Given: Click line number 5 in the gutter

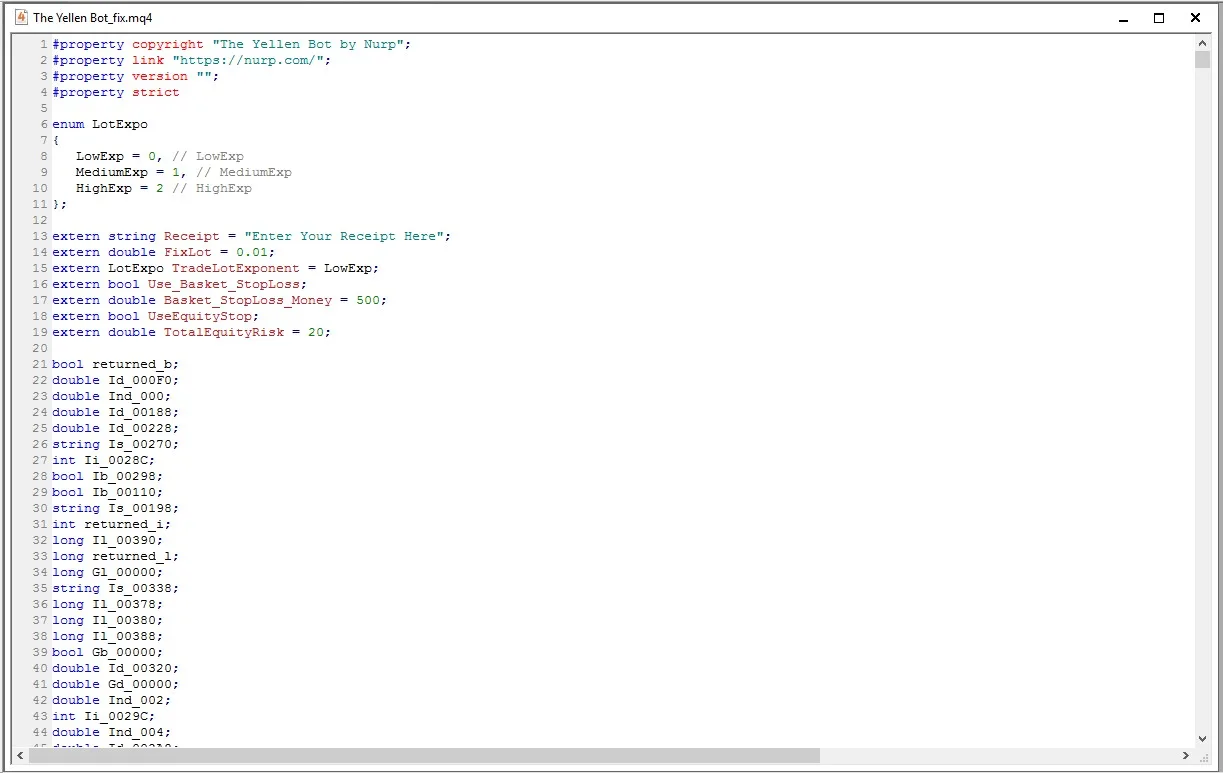Looking at the screenshot, I should (x=44, y=108).
